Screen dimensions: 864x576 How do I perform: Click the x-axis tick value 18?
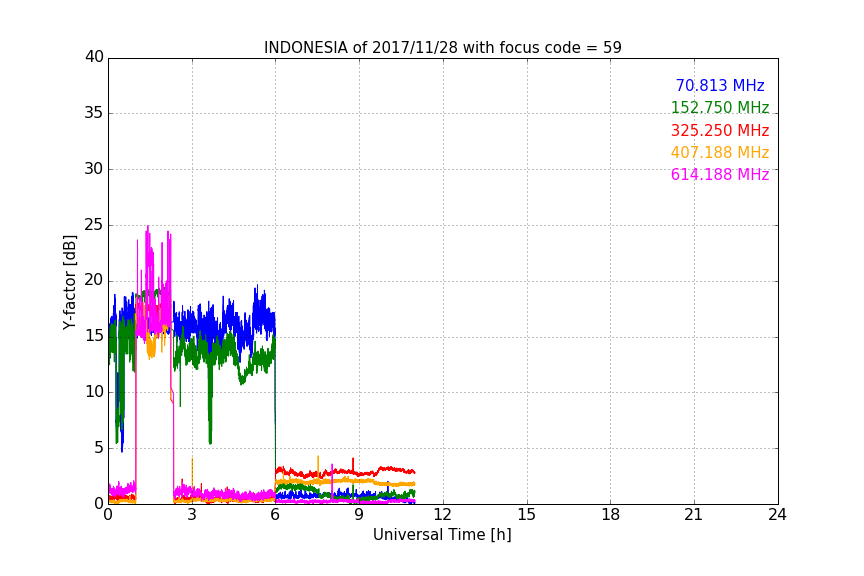tap(611, 515)
